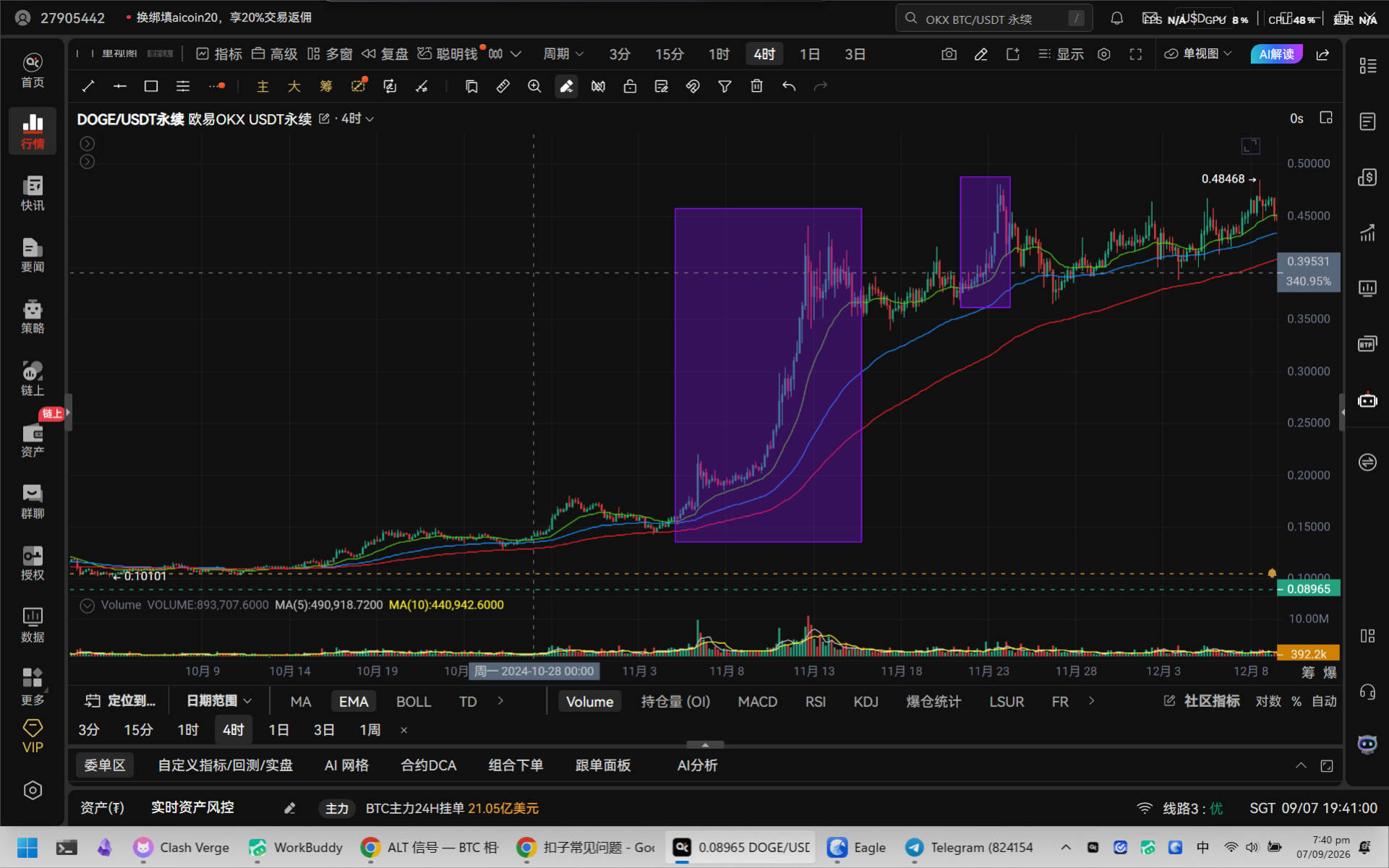Toggle the 对数 log scale option
This screenshot has height=868, width=1389.
[1268, 701]
